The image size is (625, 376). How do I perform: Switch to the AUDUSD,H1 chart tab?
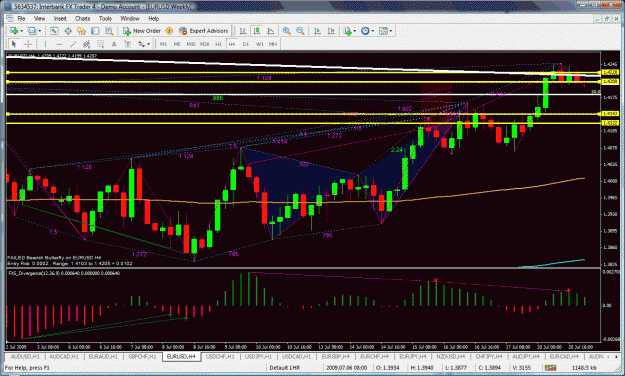click(25, 356)
